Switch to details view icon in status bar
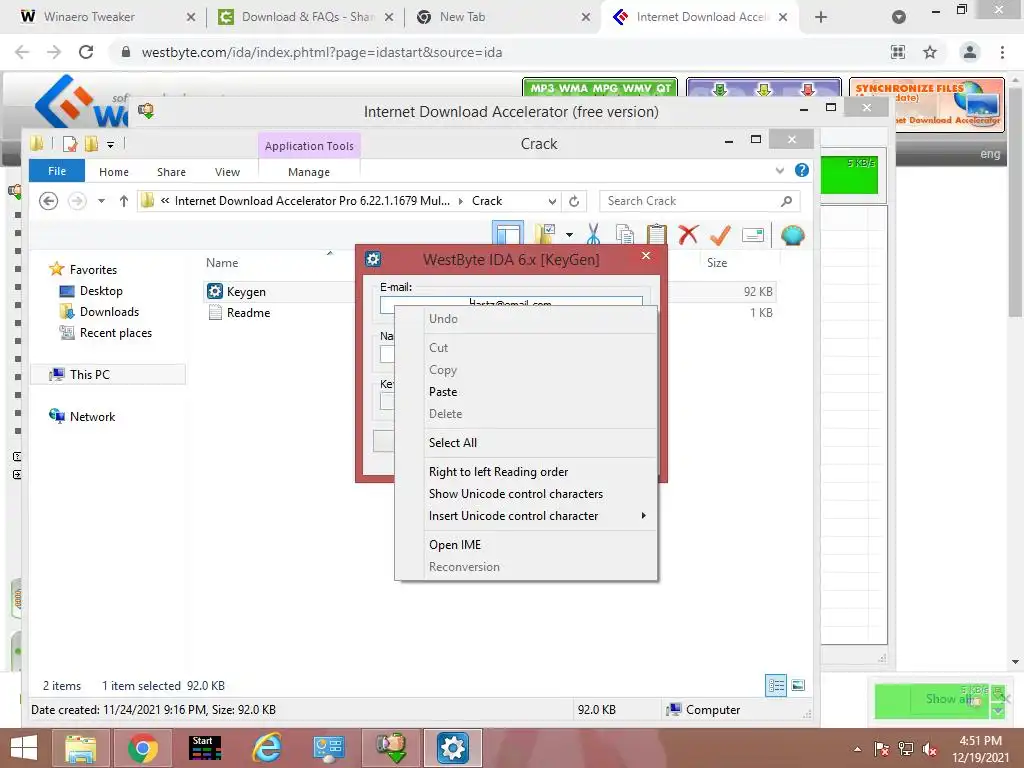The height and width of the screenshot is (768, 1024). coord(776,685)
